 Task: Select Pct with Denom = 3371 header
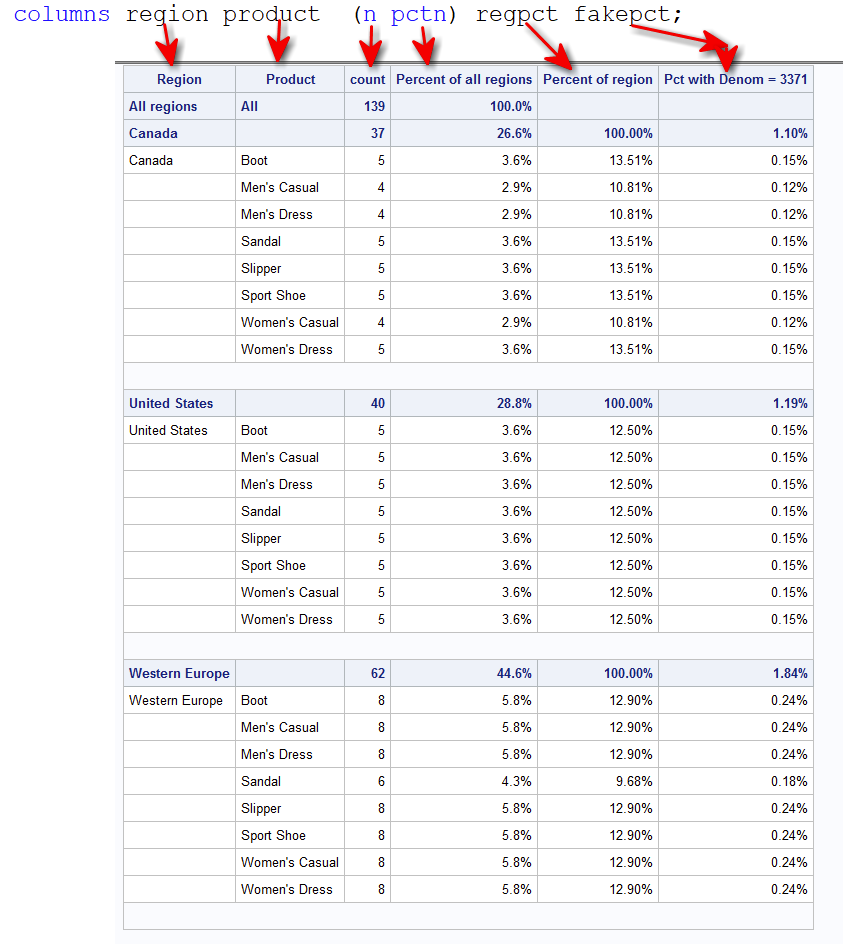[x=735, y=79]
